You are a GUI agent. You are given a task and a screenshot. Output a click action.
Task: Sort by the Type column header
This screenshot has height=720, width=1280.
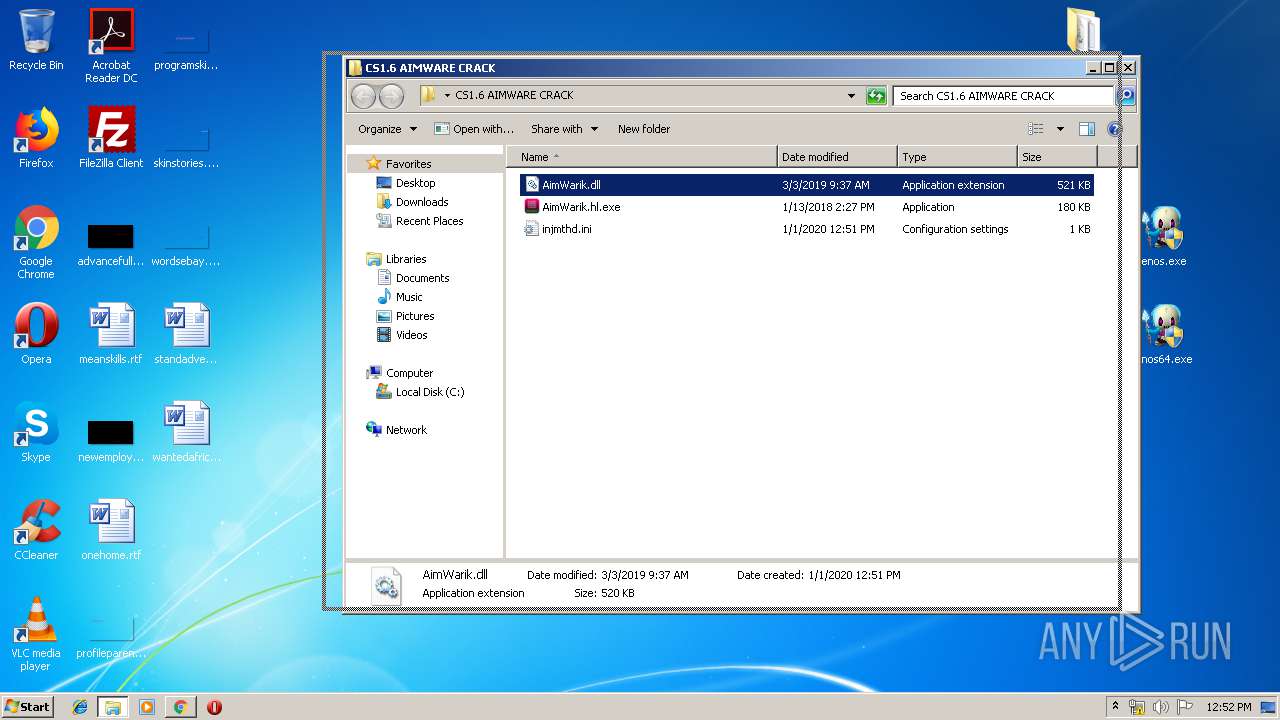tap(957, 157)
